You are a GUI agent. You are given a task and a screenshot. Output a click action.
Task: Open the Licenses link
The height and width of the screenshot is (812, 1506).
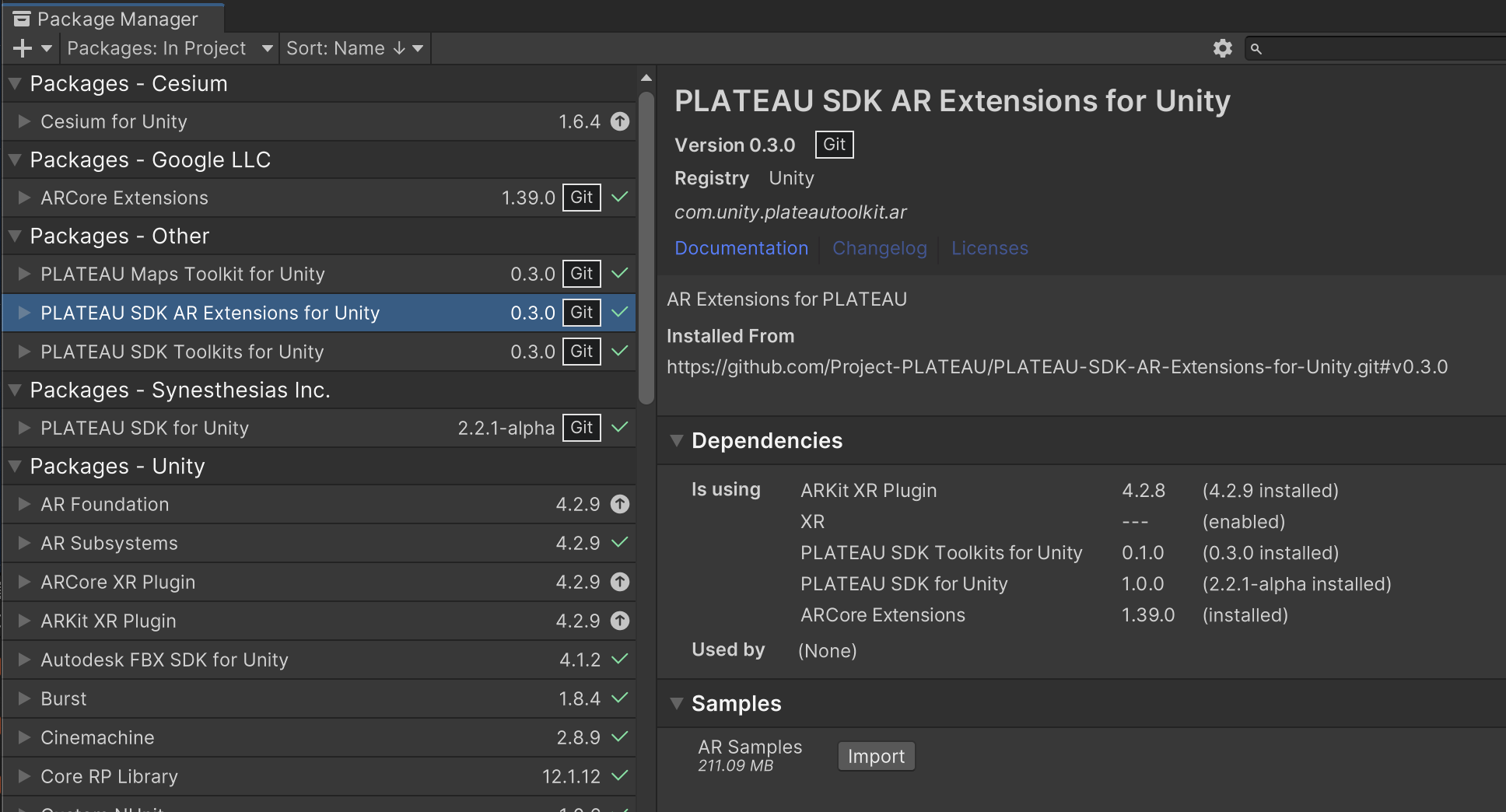[x=989, y=248]
